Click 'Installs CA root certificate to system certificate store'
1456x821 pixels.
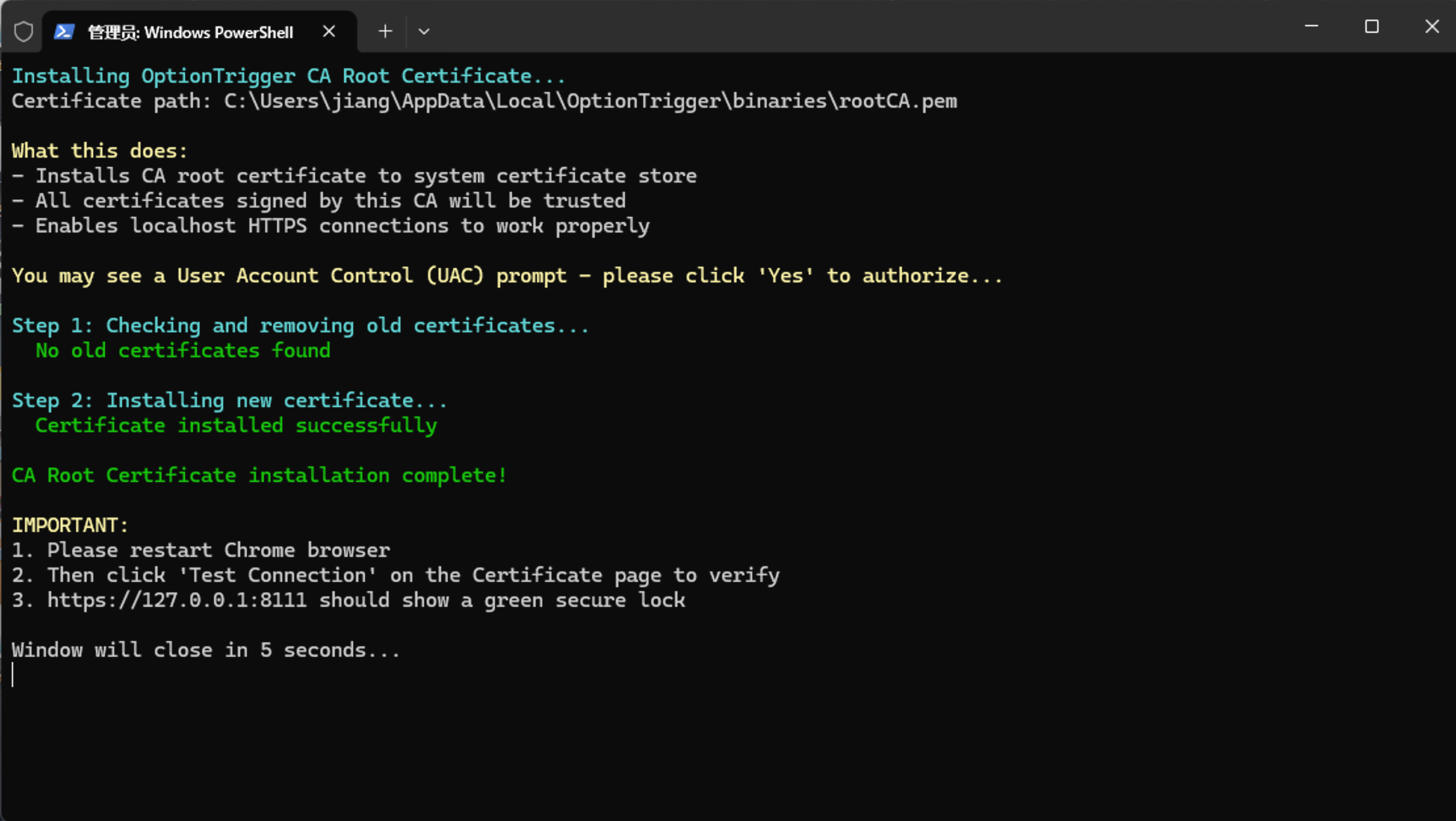tap(366, 176)
